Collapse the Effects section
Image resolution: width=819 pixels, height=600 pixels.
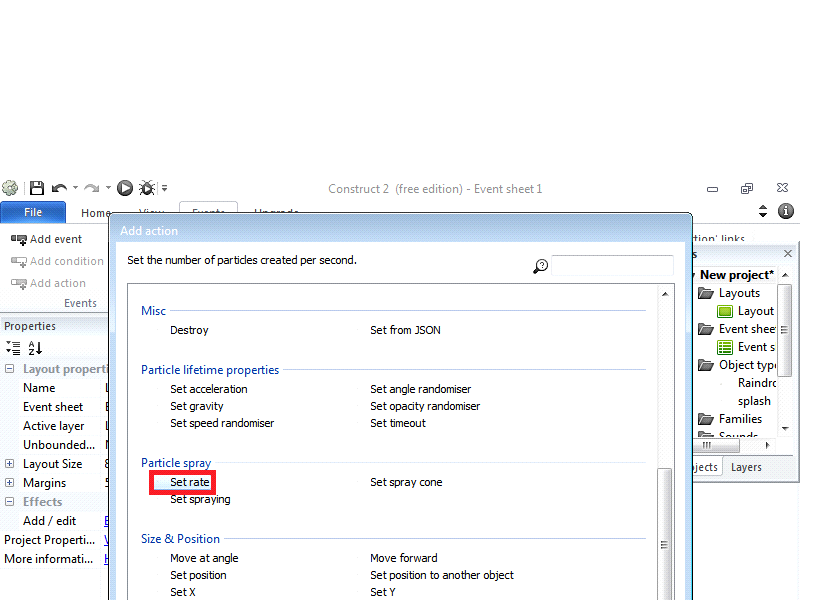[9, 501]
